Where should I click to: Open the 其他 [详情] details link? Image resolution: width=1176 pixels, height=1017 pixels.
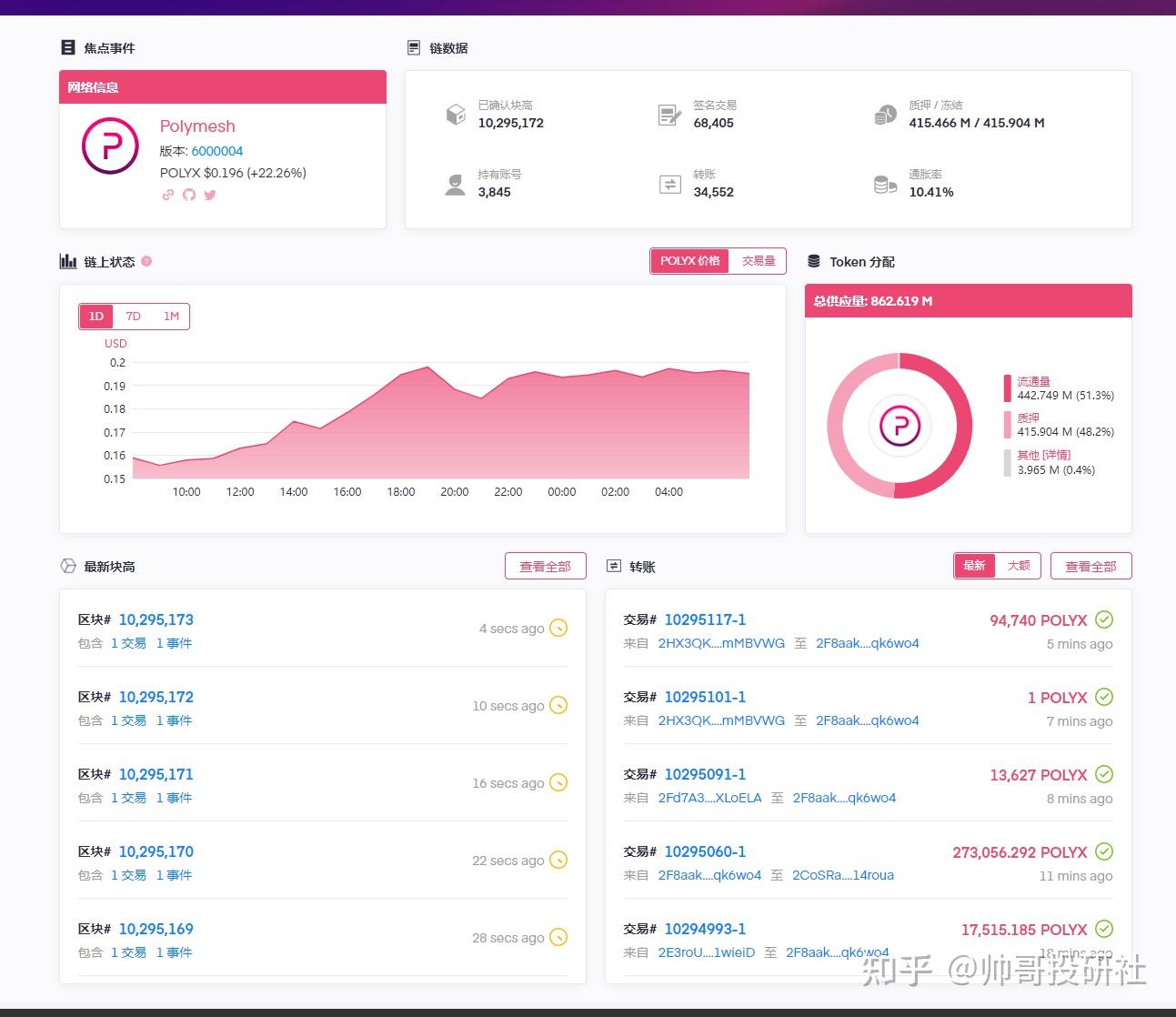point(1044,455)
